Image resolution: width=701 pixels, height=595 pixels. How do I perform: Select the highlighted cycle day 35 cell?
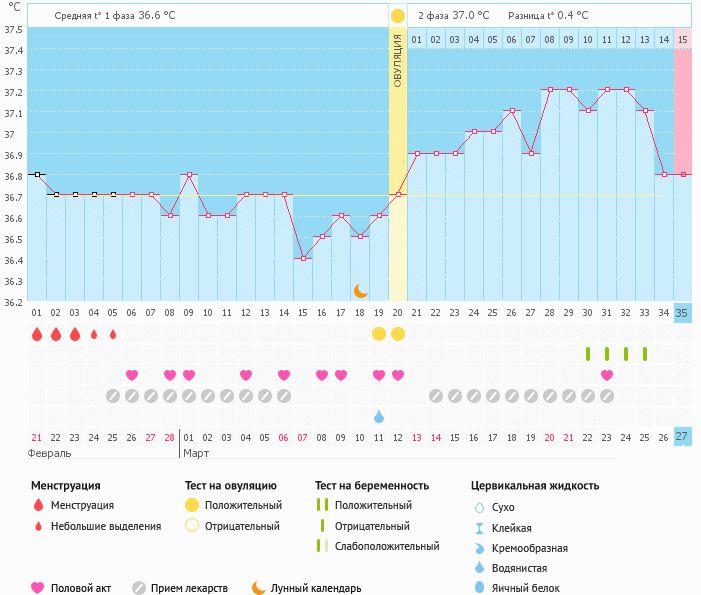[683, 313]
